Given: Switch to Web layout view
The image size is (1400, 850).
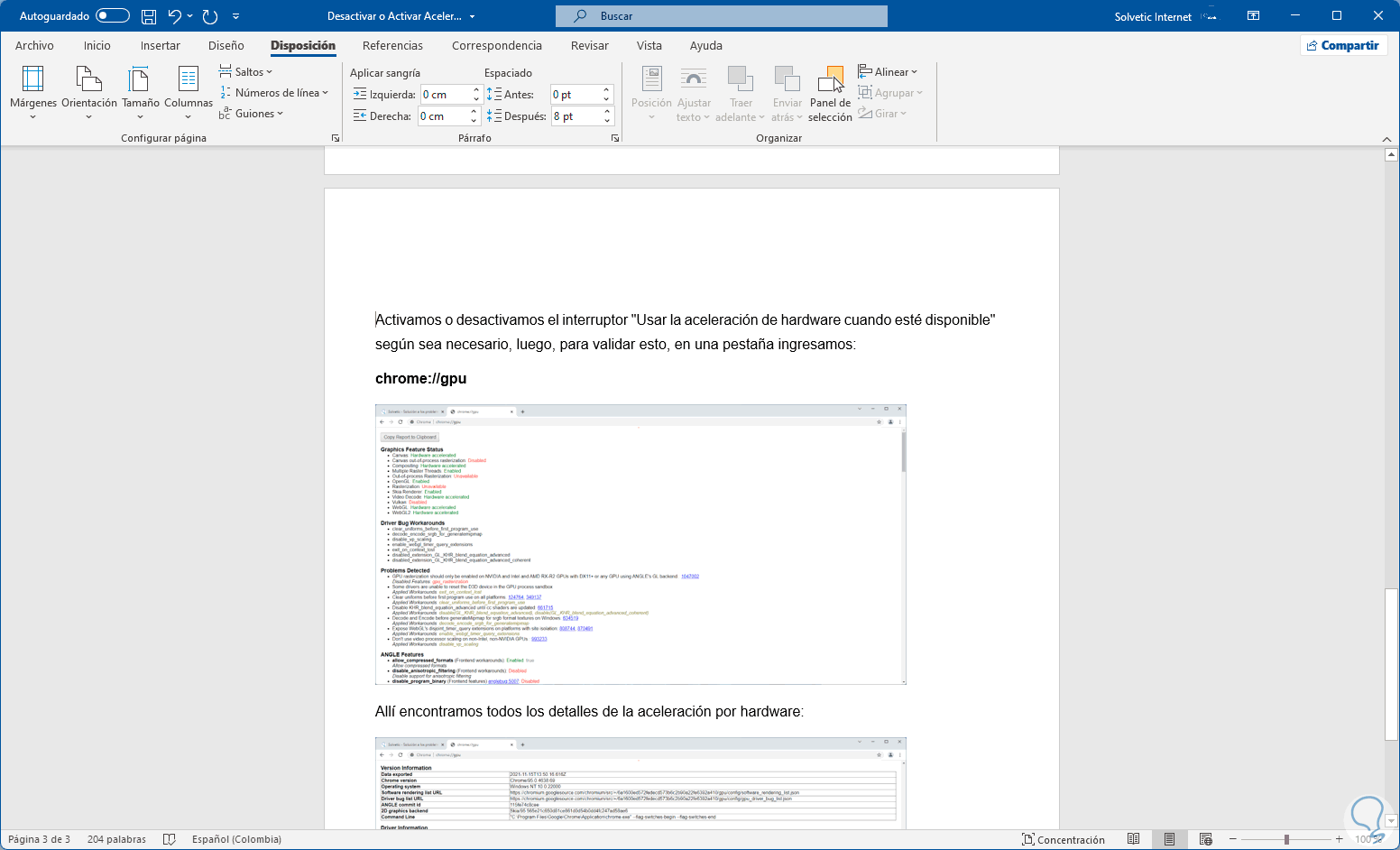Looking at the screenshot, I should tap(1205, 839).
